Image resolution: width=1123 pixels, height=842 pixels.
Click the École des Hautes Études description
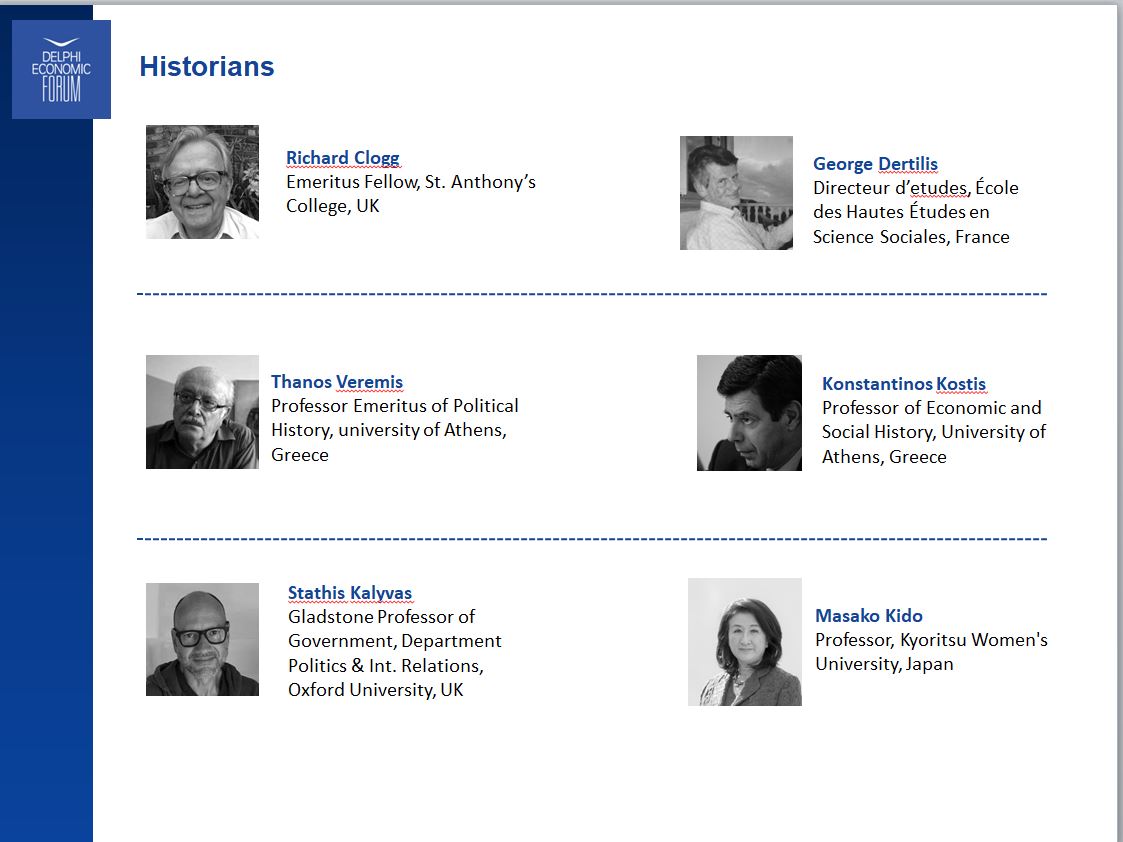pos(915,212)
